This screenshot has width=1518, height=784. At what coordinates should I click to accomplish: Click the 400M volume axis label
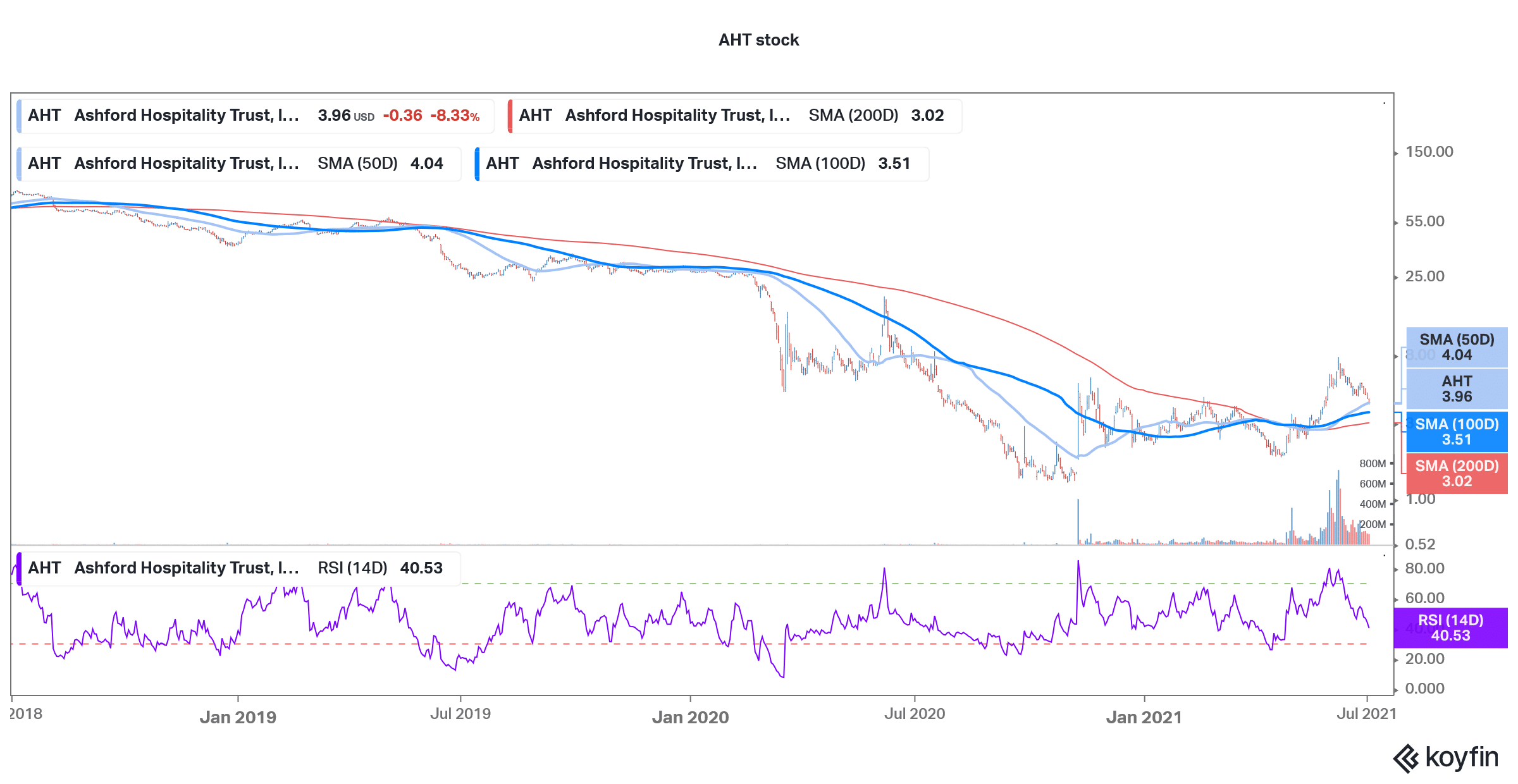1373,505
